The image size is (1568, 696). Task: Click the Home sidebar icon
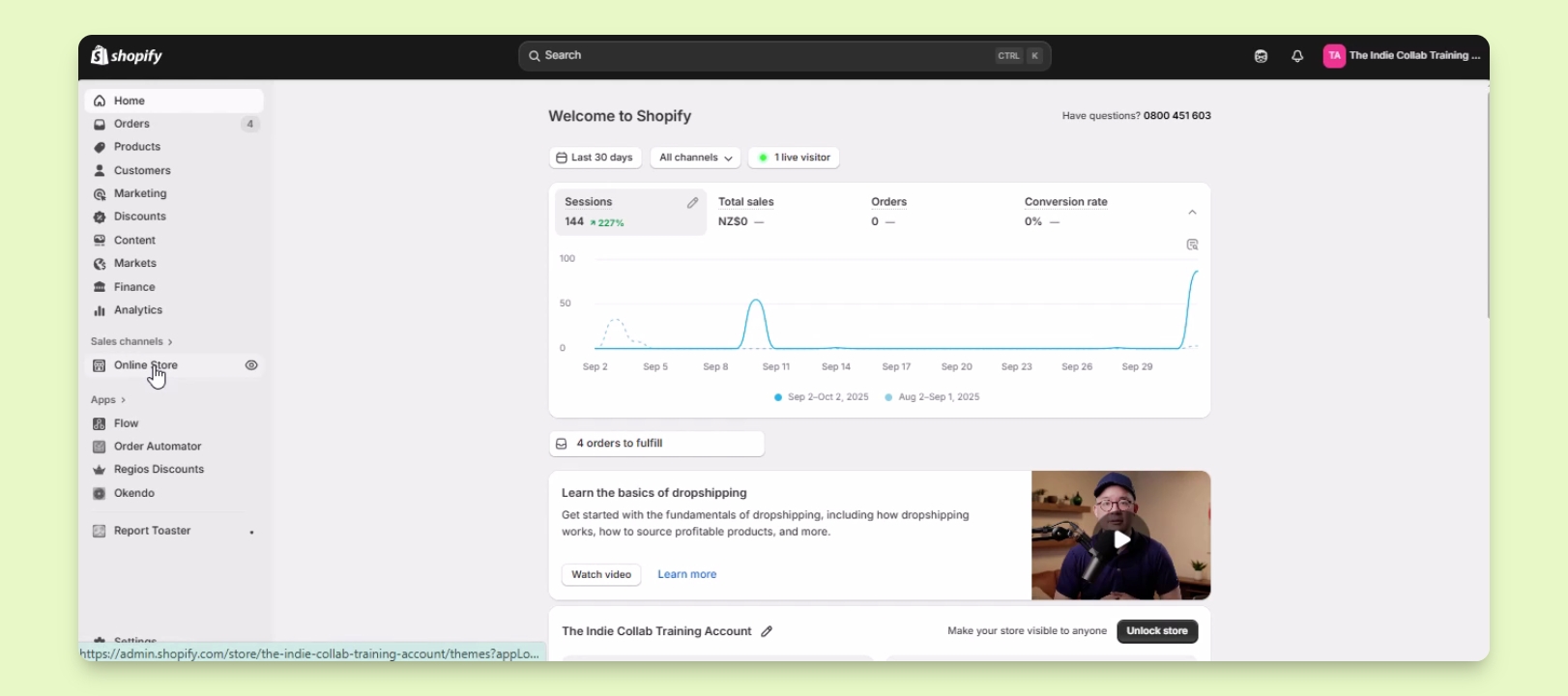100,101
